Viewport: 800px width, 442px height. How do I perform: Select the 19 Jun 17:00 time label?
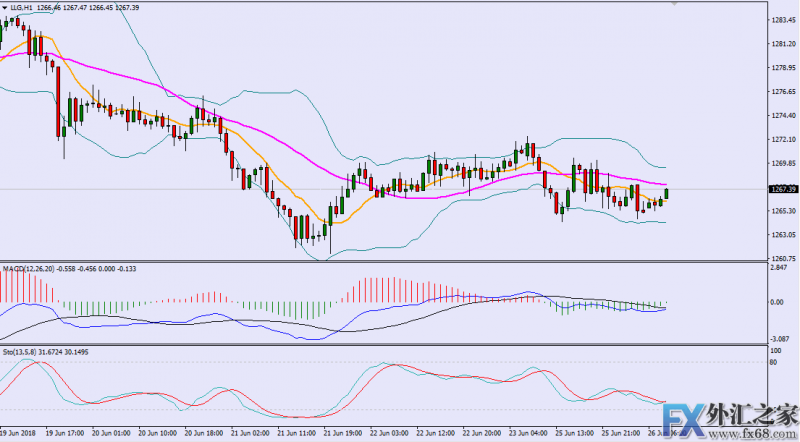[x=65, y=433]
